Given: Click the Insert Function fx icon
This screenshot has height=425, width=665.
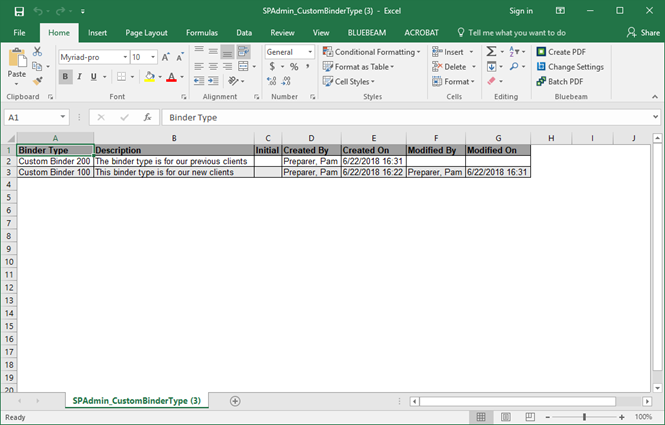Looking at the screenshot, I should point(147,117).
